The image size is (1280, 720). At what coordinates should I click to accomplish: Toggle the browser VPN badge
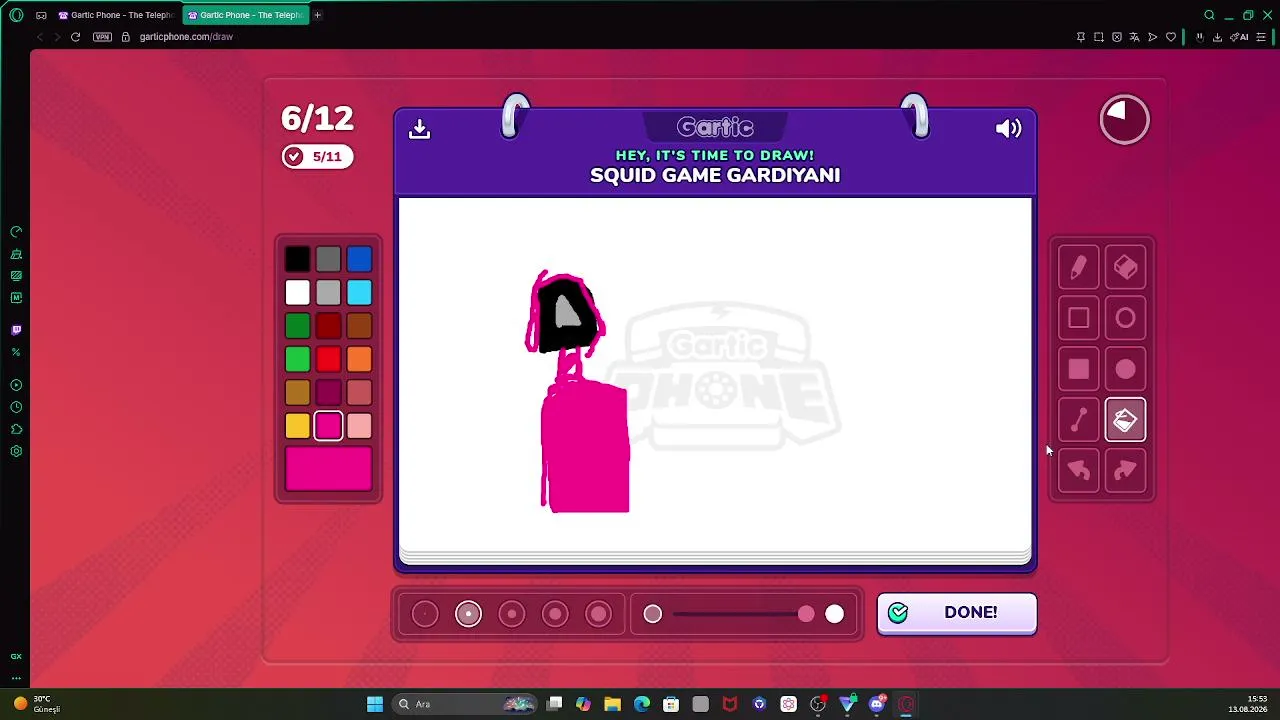[x=102, y=37]
